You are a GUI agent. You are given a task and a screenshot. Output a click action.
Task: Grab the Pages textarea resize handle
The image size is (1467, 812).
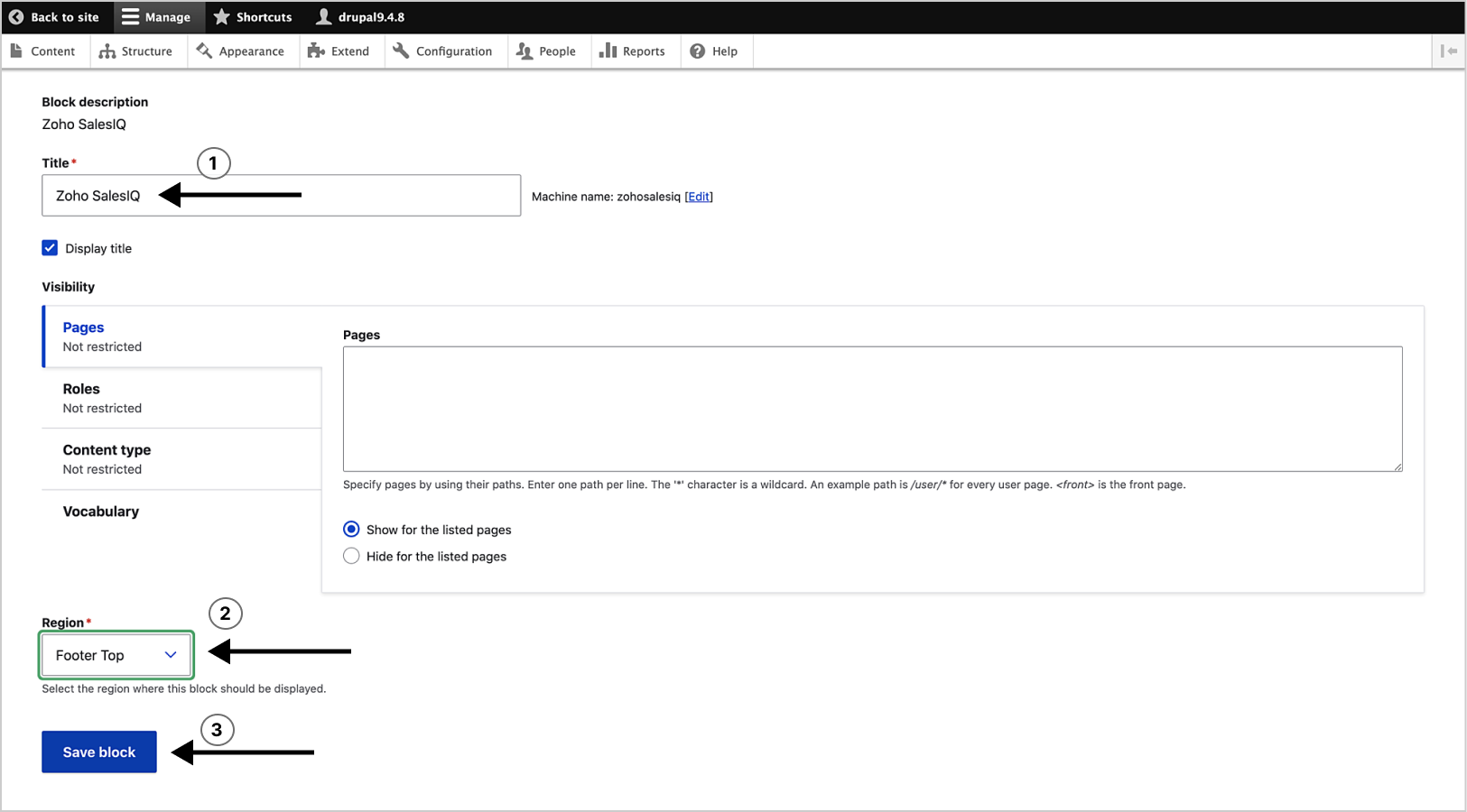pyautogui.click(x=1397, y=466)
